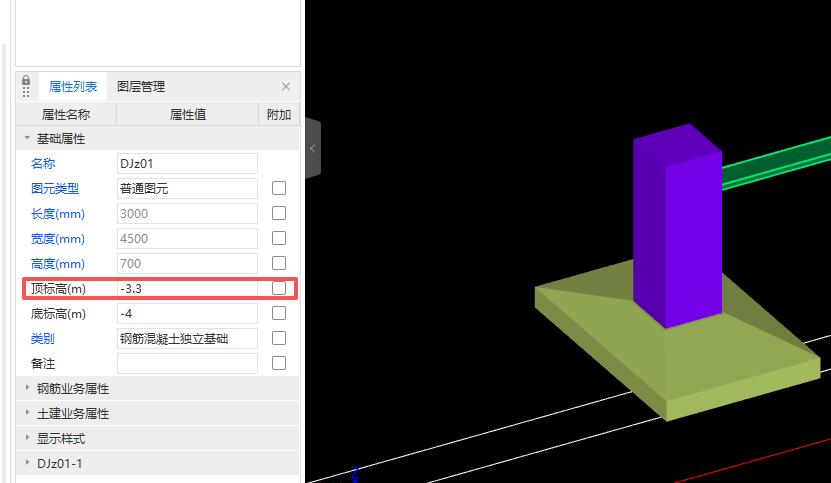
Task: Open the 图层管理 tab
Action: point(141,86)
